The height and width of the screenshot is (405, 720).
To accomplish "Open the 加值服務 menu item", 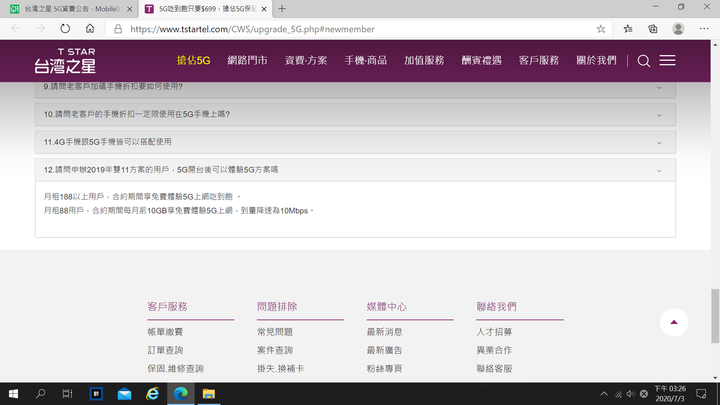I will coord(424,60).
